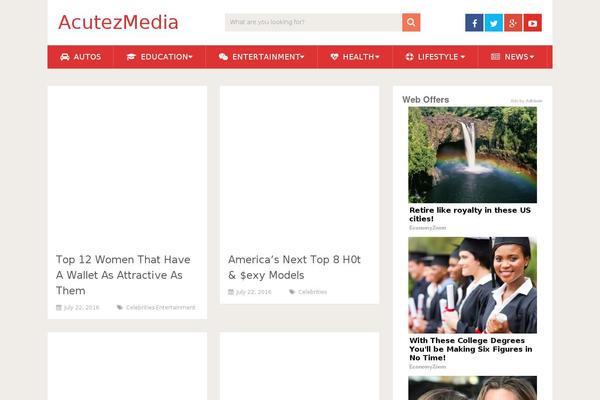Viewport: 600px width, 400px height.
Task: Expand the Education menu dropdown arrow
Action: tap(190, 57)
